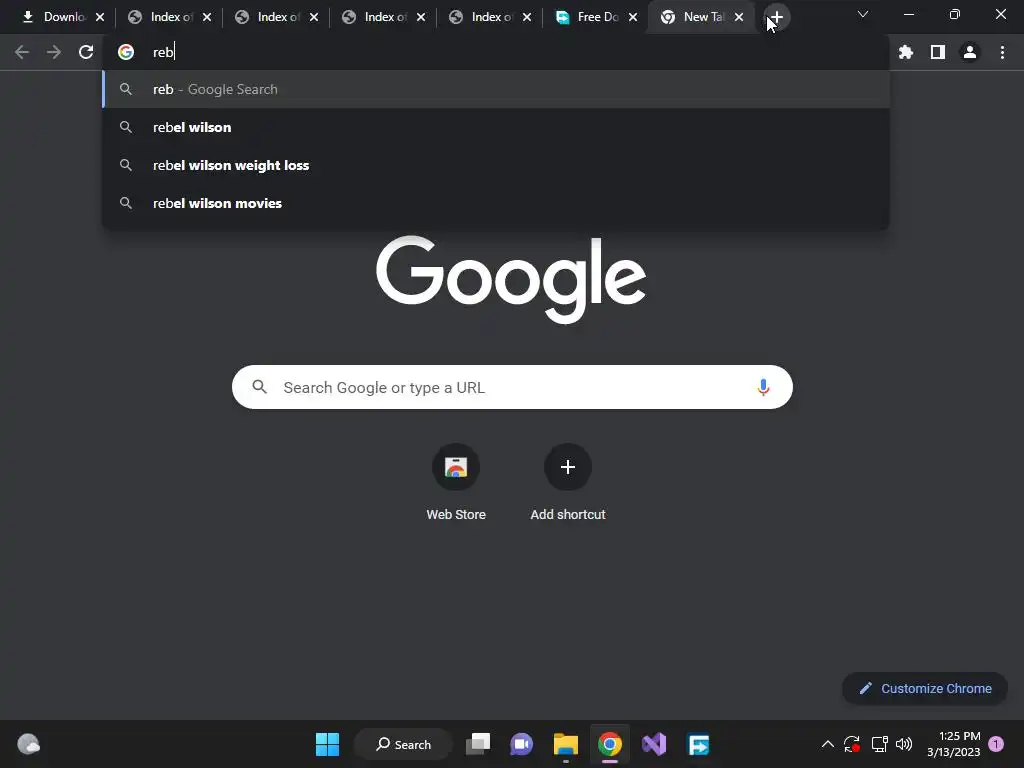Click the Add shortcut button

pos(568,483)
